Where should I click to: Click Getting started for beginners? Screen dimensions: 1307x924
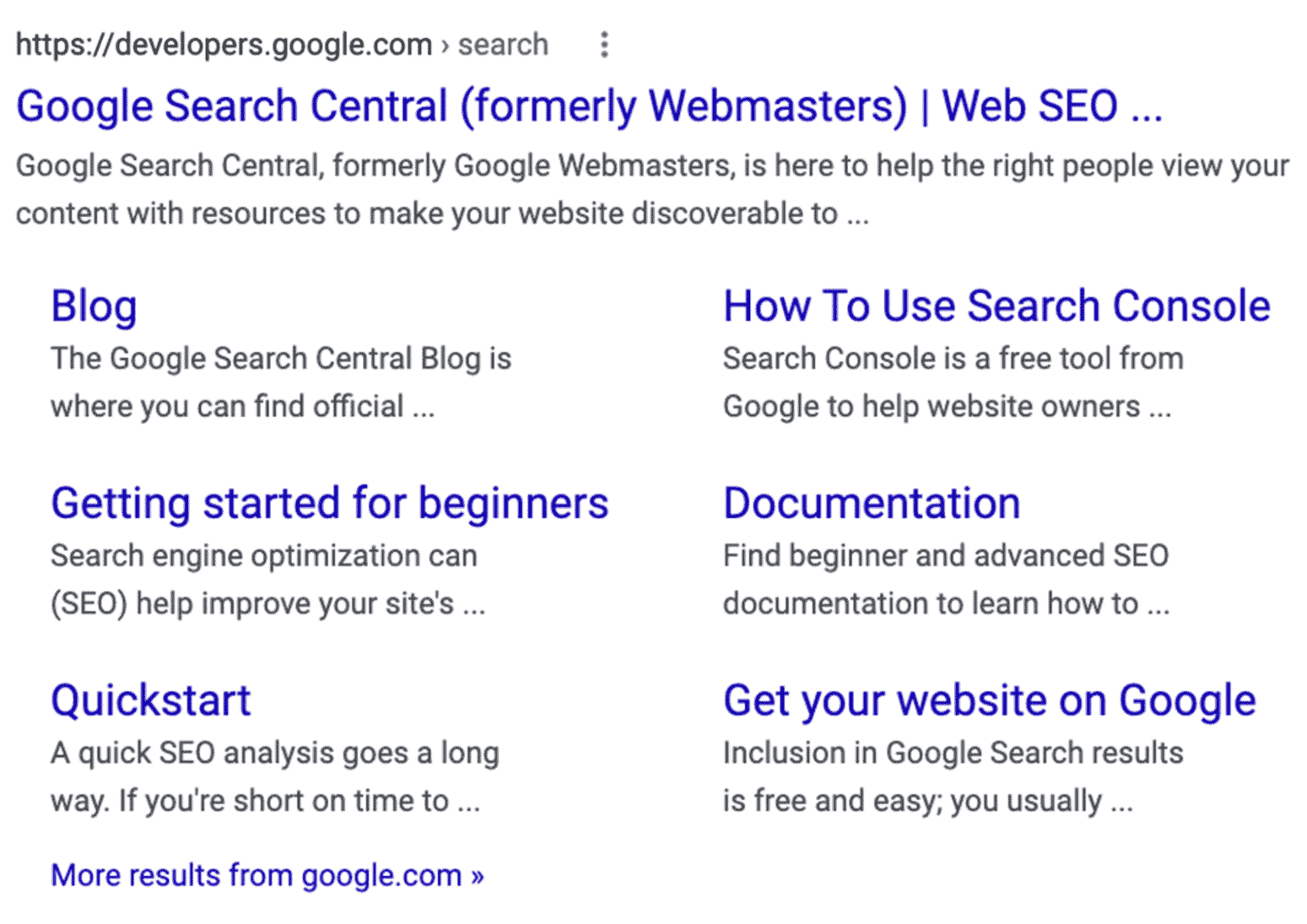[x=330, y=503]
